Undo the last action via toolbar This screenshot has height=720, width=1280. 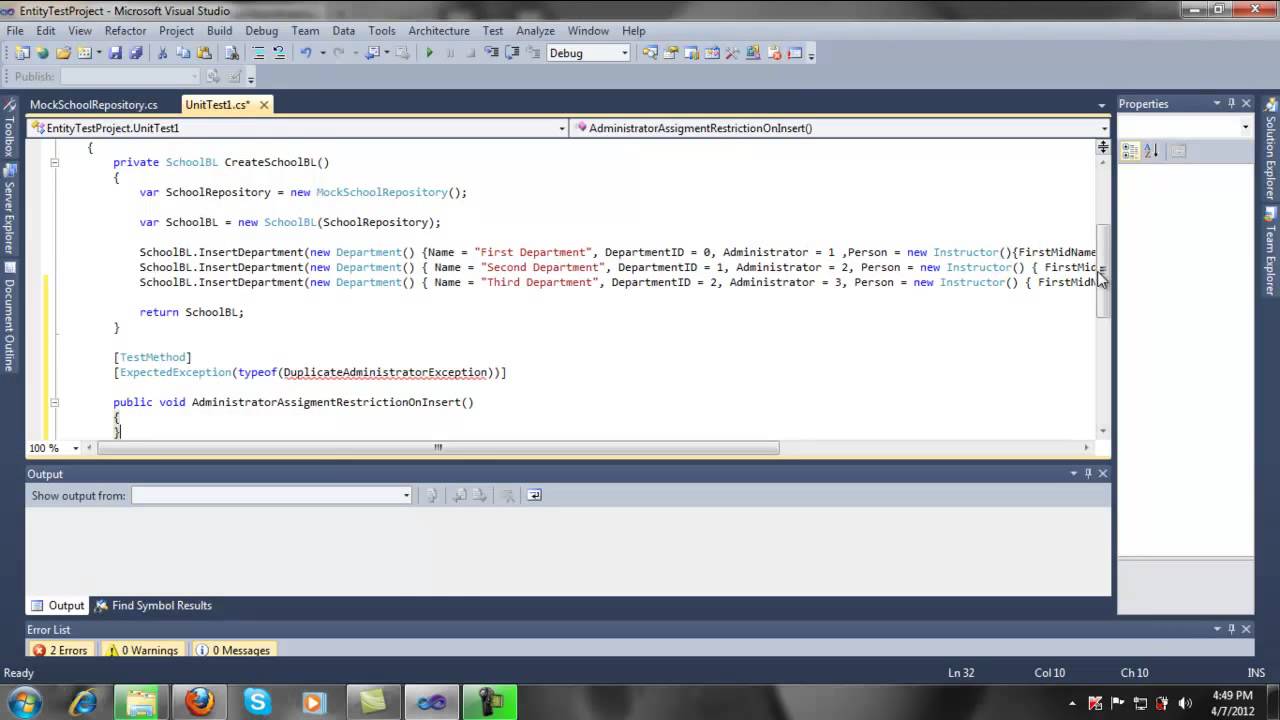306,53
